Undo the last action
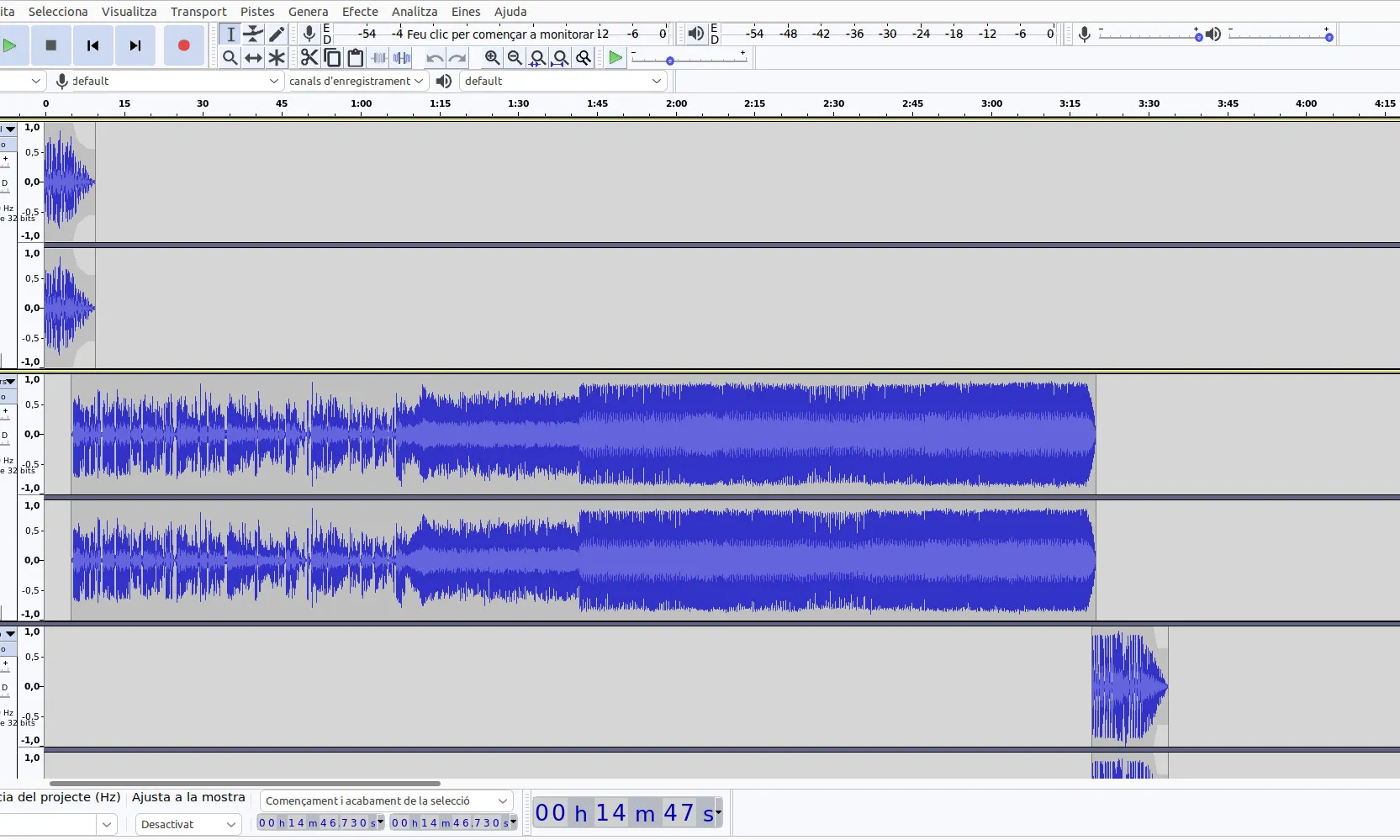The width and height of the screenshot is (1400, 840). click(435, 57)
